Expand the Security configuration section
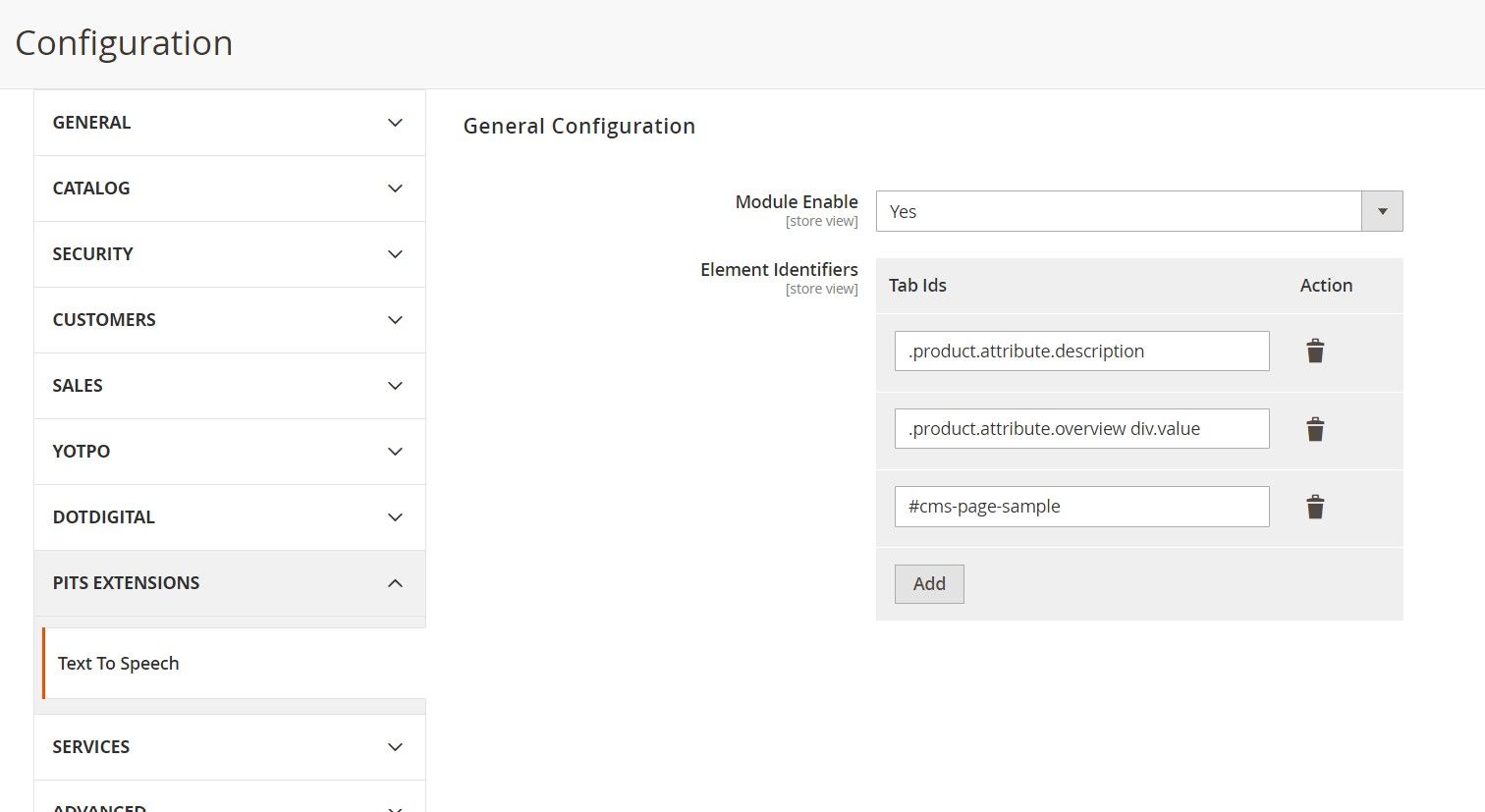Image resolution: width=1485 pixels, height=812 pixels. [x=230, y=254]
